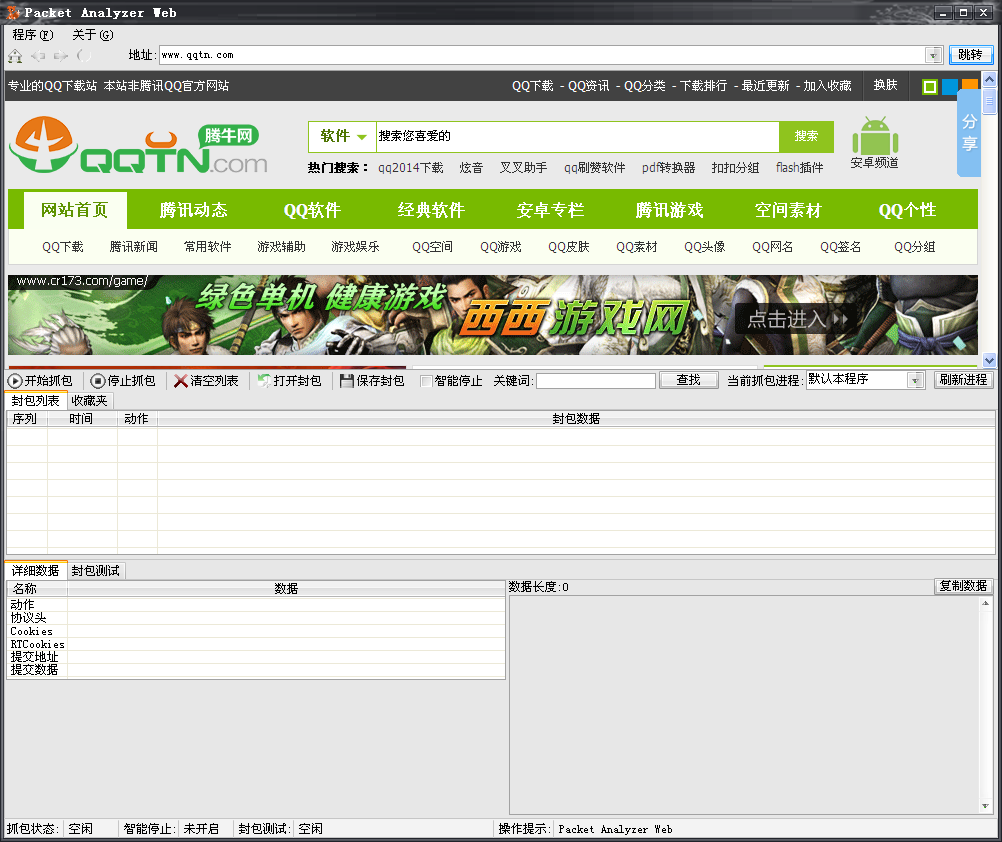Open the 程序 menu

tap(33, 34)
